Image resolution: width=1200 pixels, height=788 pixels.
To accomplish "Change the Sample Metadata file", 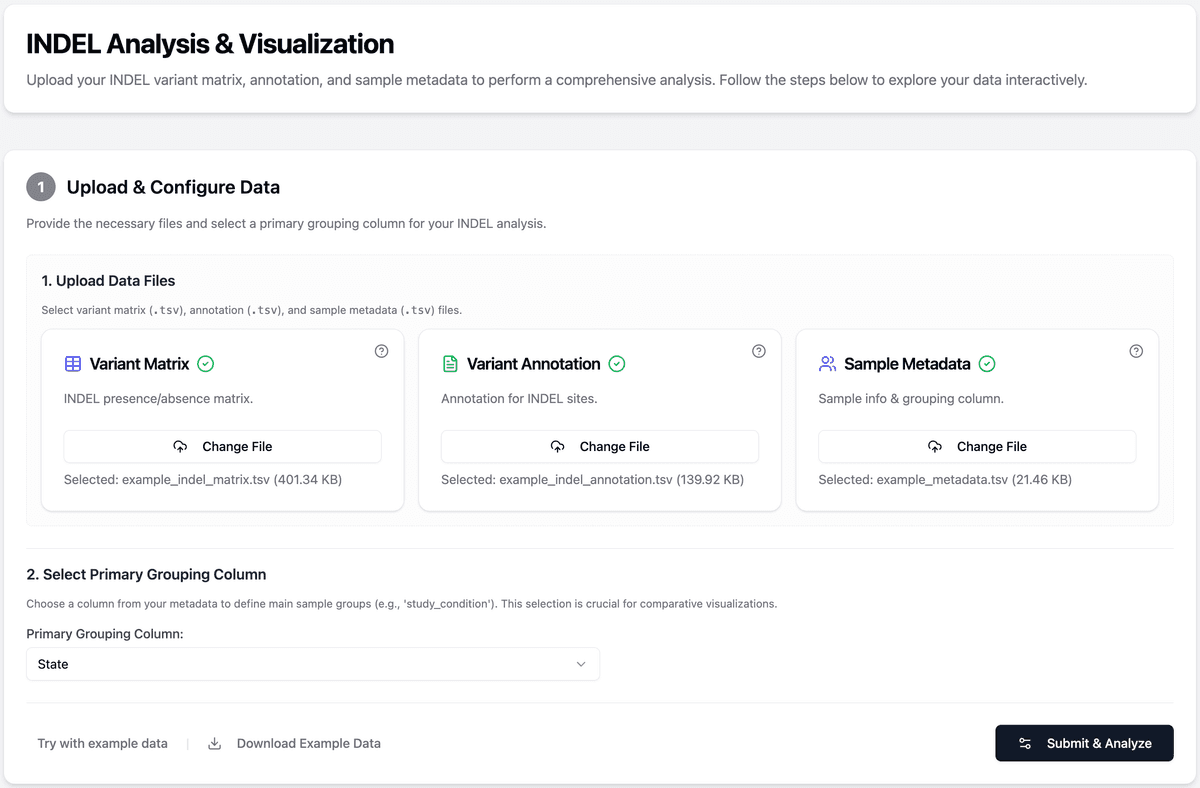I will [x=976, y=446].
